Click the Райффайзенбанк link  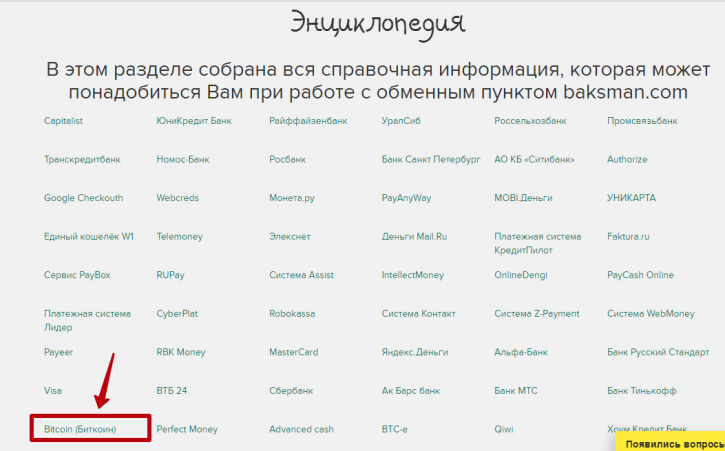(308, 121)
